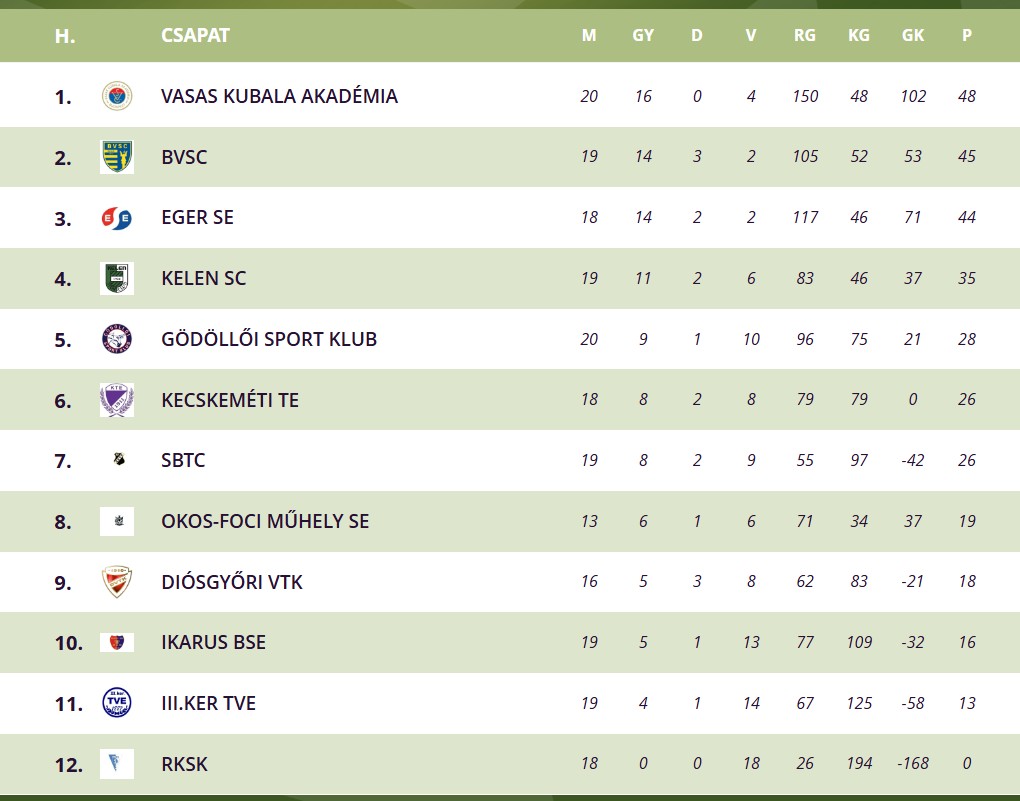Screen dimensions: 1020x801
Task: Click the Kecskeméti TE purple crest
Action: click(x=117, y=400)
